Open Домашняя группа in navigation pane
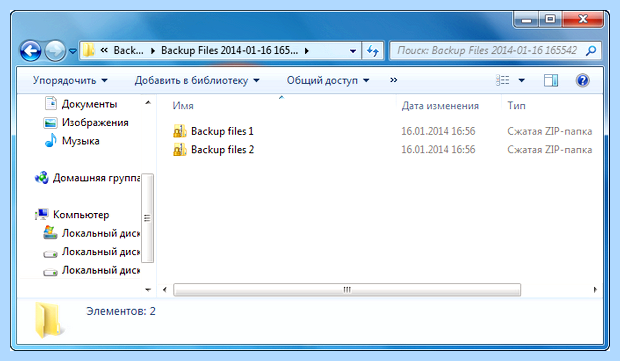Image resolution: width=620 pixels, height=361 pixels. [x=96, y=178]
